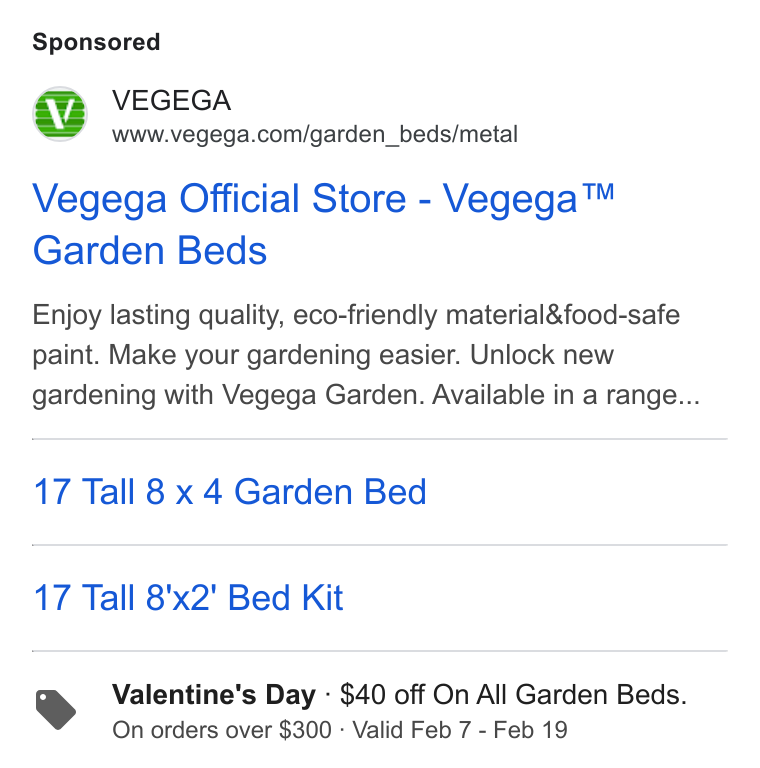Viewport: 760px width, 768px height.
Task: Click the green VEGEGA logo icon
Action: coord(60,114)
